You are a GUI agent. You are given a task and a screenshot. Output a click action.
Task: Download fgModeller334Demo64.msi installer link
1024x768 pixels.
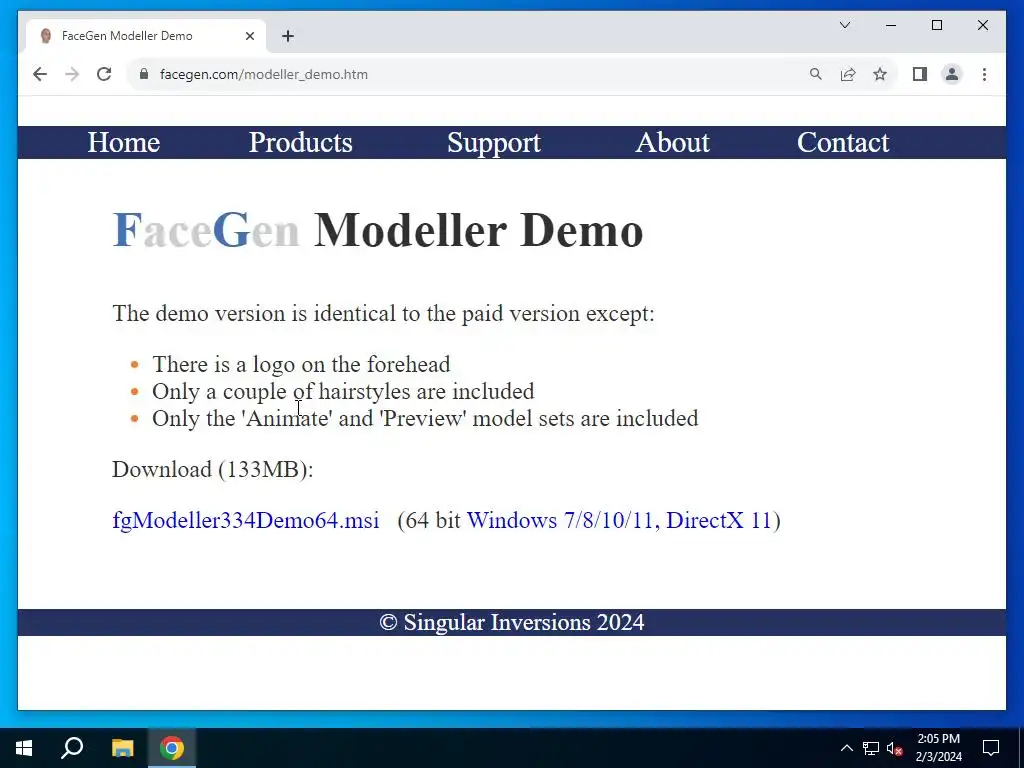(x=246, y=520)
